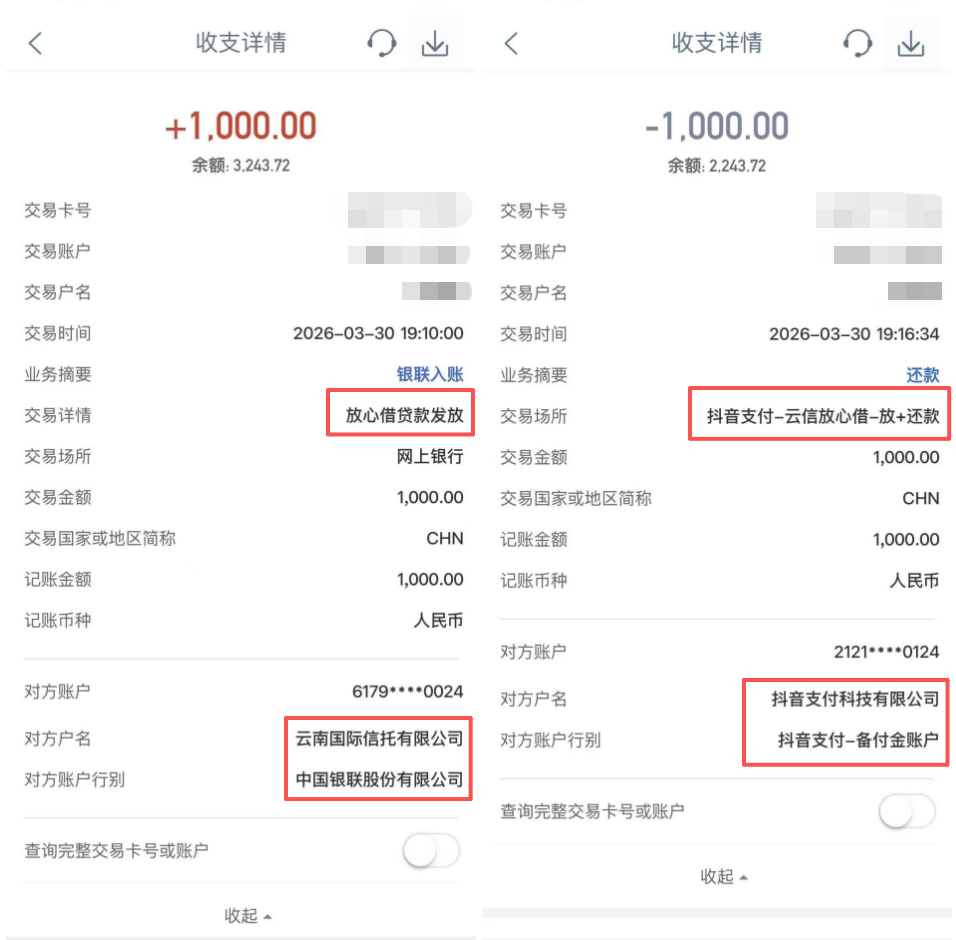
Task: Tap 抖音支付-云信放心借-放+还款 transaction venue
Action: [x=822, y=416]
